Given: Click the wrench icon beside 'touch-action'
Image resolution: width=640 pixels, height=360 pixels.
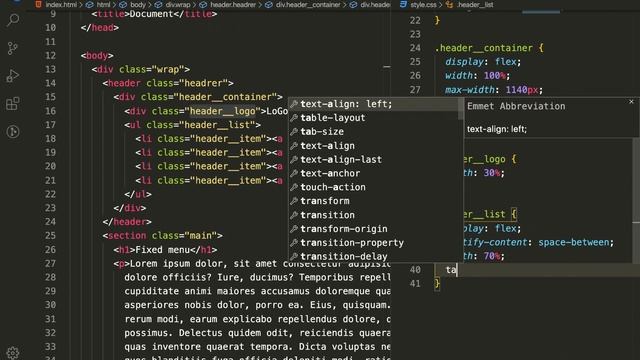Looking at the screenshot, I should pos(293,187).
